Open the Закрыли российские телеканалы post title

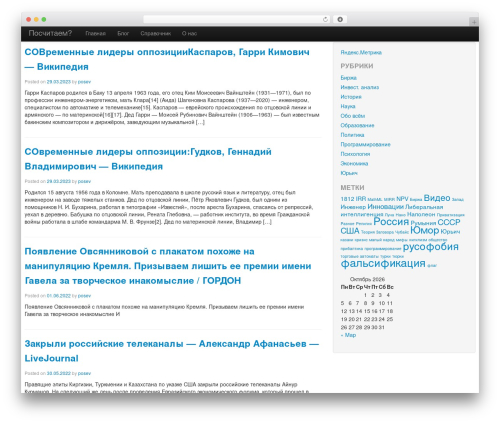coord(172,351)
